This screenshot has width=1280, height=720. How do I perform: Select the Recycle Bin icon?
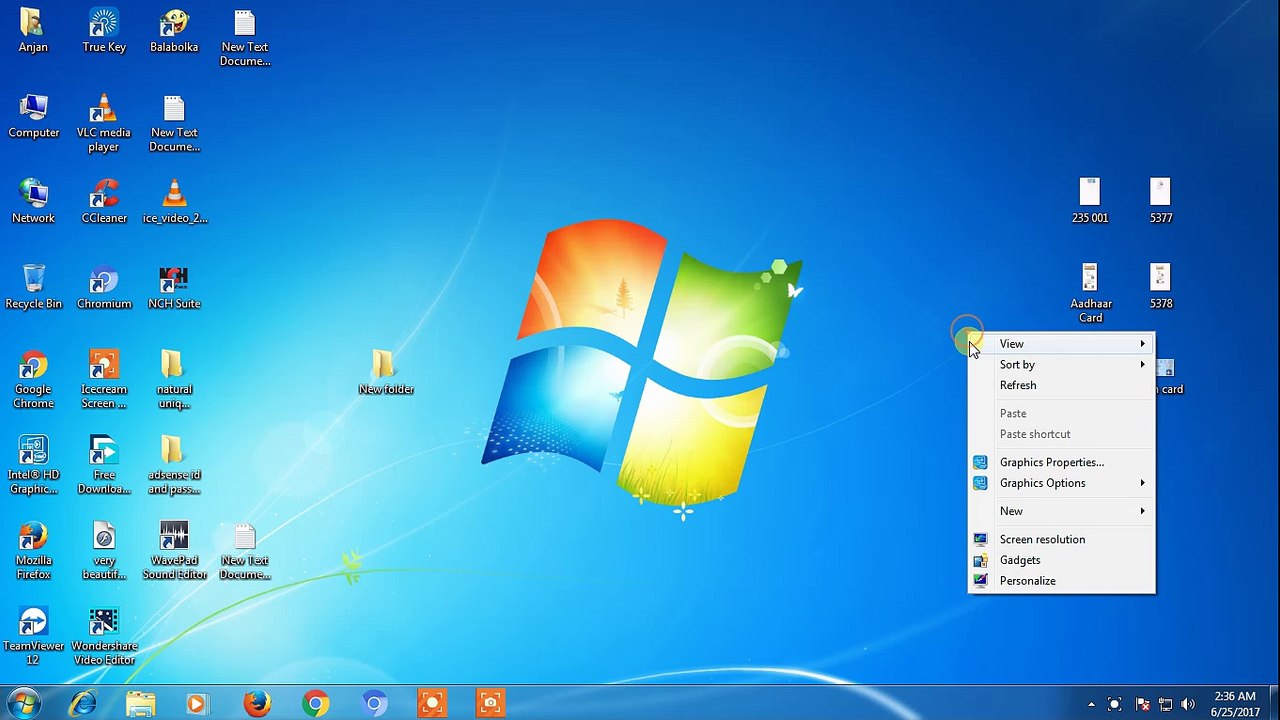pyautogui.click(x=33, y=288)
